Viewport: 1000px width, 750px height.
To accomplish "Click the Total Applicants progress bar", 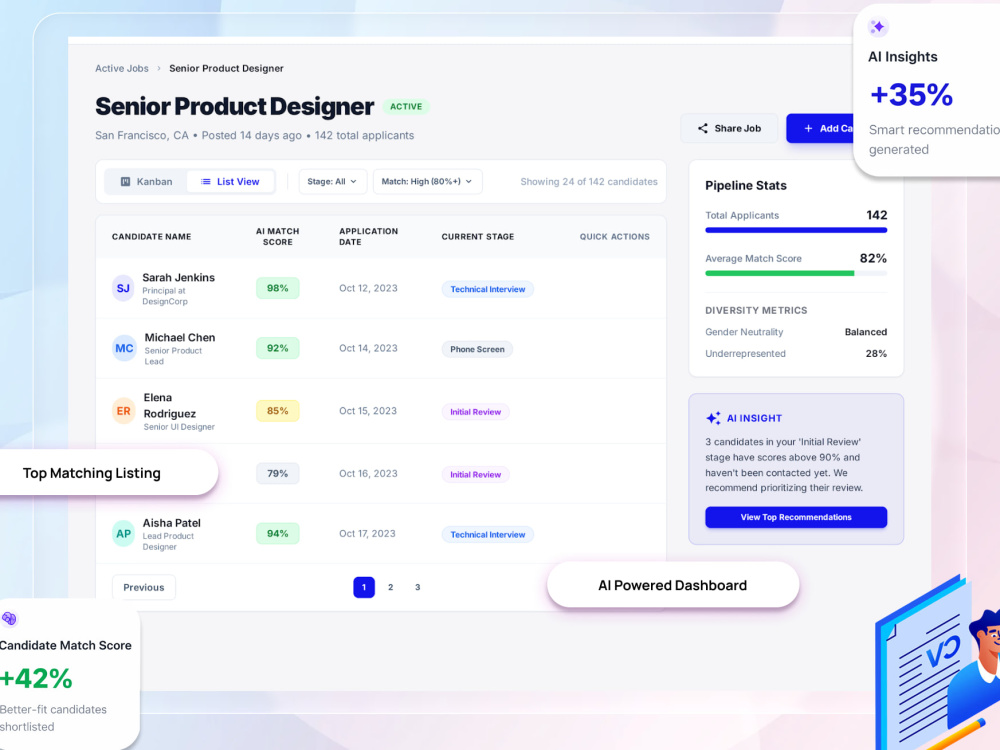I will tap(796, 230).
